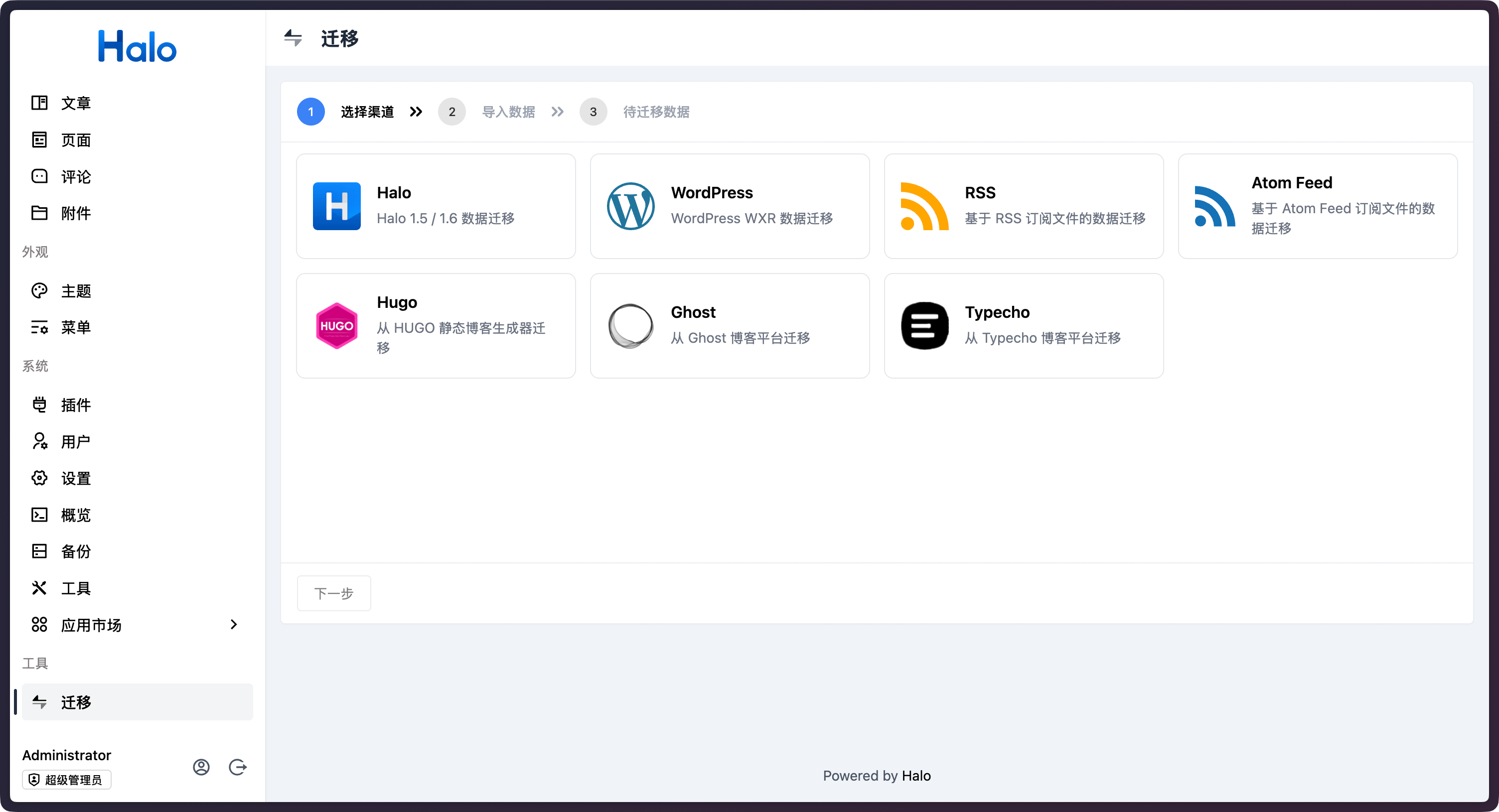Click the logout icon next to Administrator
The image size is (1499, 812).
tap(238, 767)
